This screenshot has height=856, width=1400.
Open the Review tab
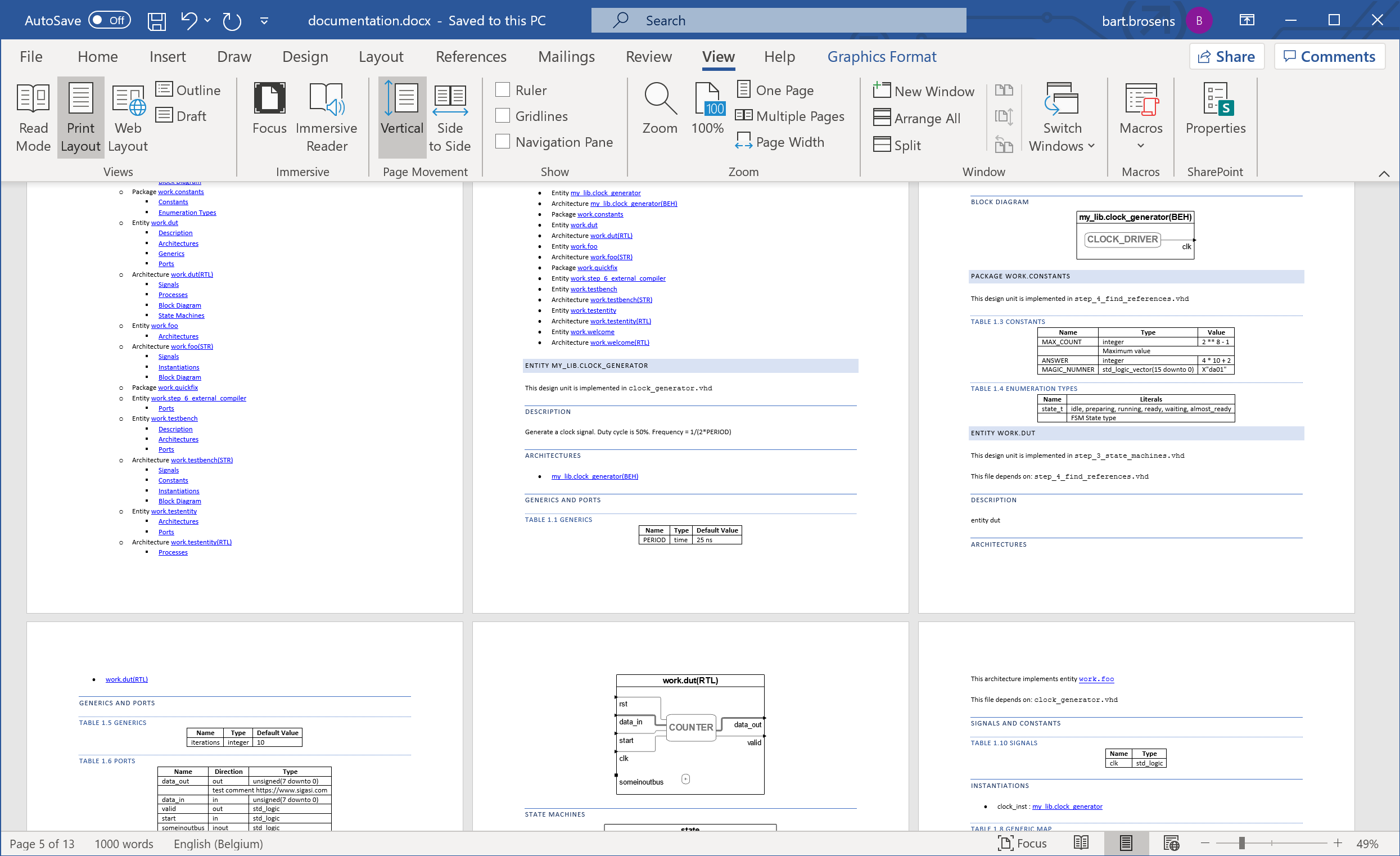point(649,57)
